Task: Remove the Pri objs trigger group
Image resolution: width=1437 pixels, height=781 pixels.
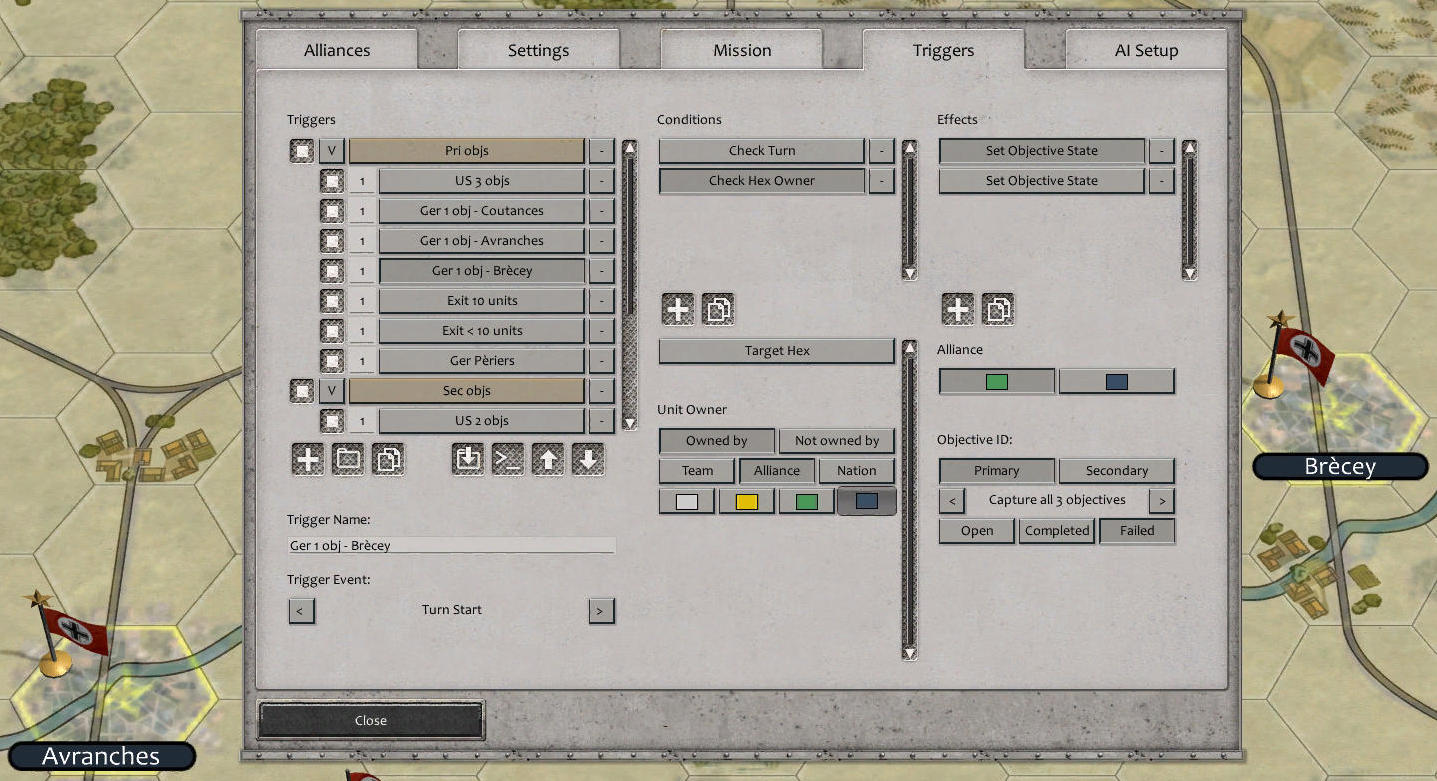Action: [x=601, y=151]
